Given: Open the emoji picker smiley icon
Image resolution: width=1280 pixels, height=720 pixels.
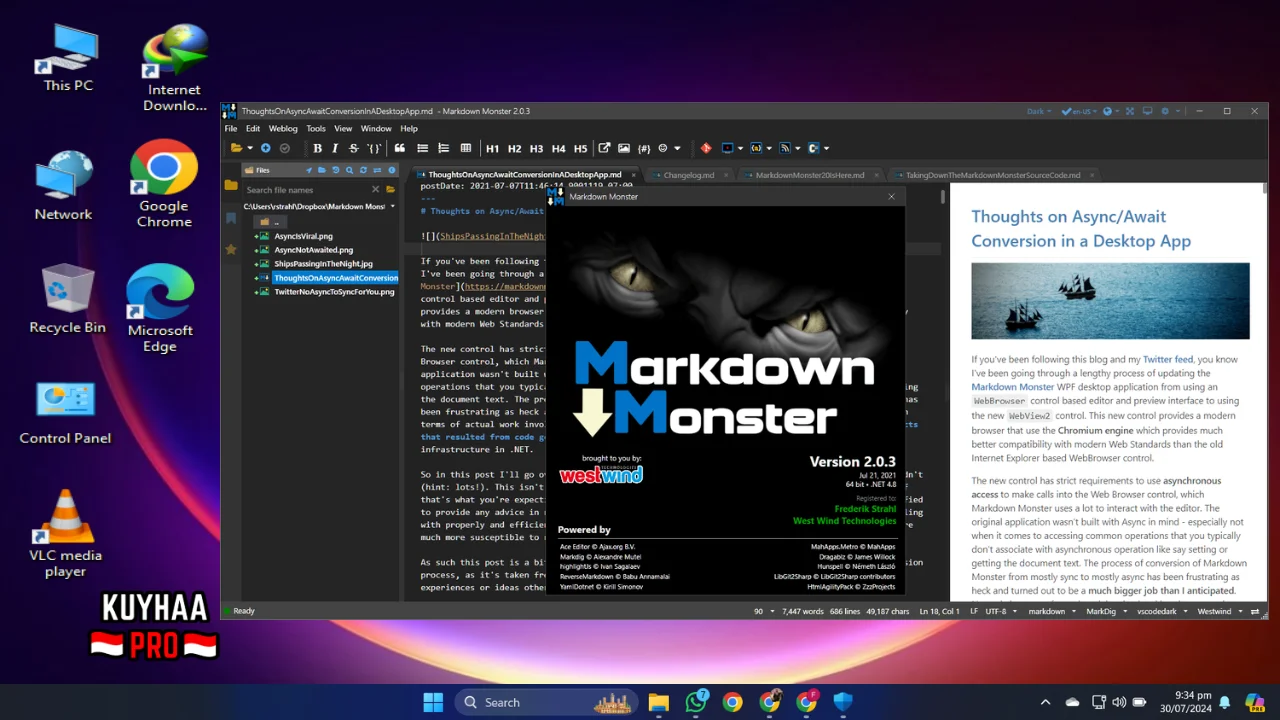Looking at the screenshot, I should click(662, 148).
